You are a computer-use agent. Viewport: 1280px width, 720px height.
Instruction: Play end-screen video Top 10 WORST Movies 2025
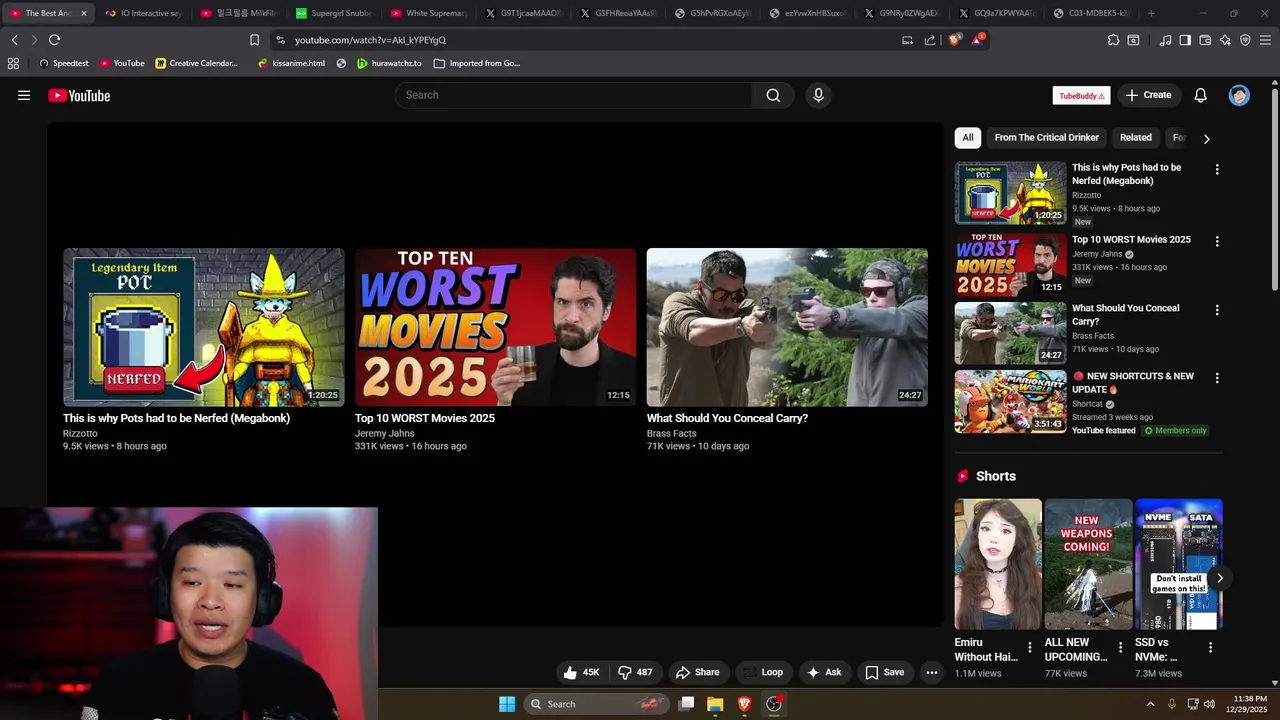click(x=495, y=327)
